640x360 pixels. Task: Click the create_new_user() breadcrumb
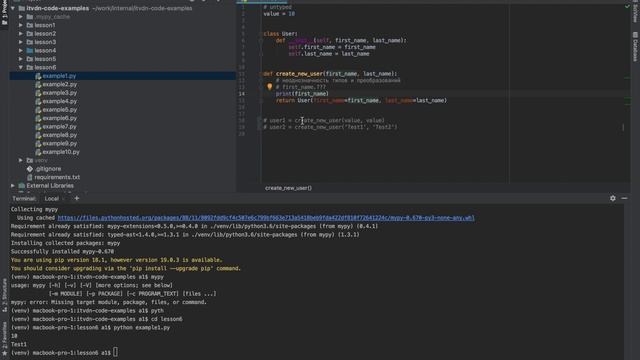(288, 188)
